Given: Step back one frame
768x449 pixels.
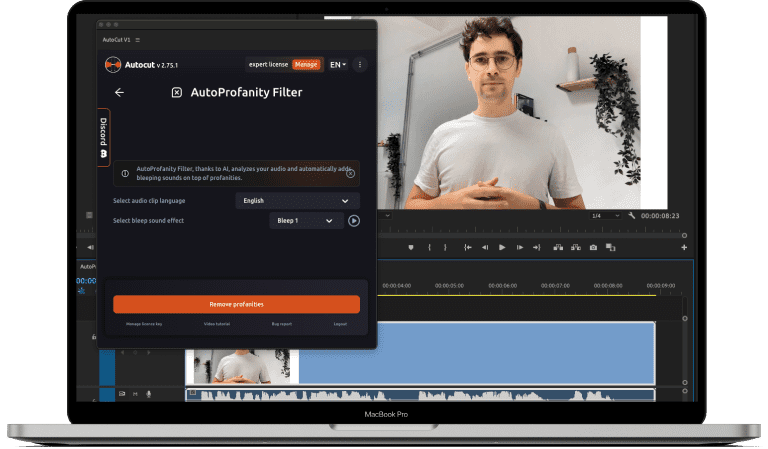Looking at the screenshot, I should (x=485, y=248).
